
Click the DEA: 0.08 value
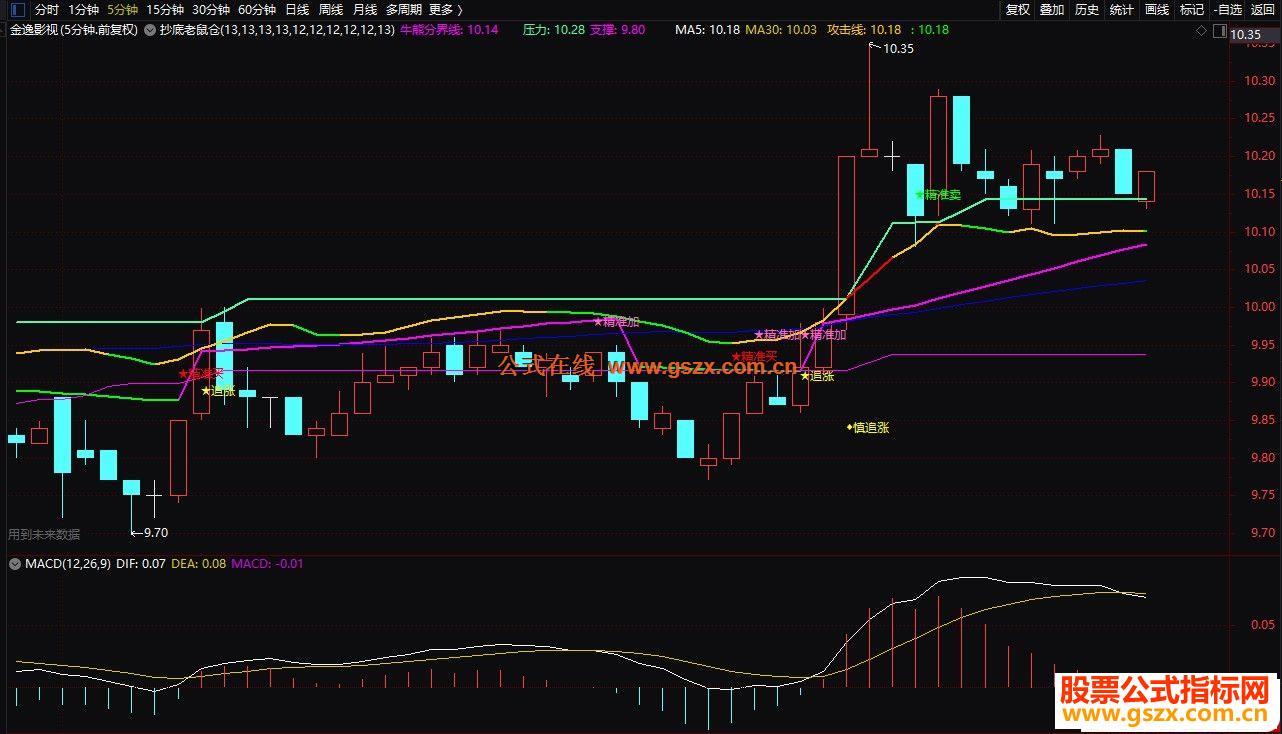(199, 564)
